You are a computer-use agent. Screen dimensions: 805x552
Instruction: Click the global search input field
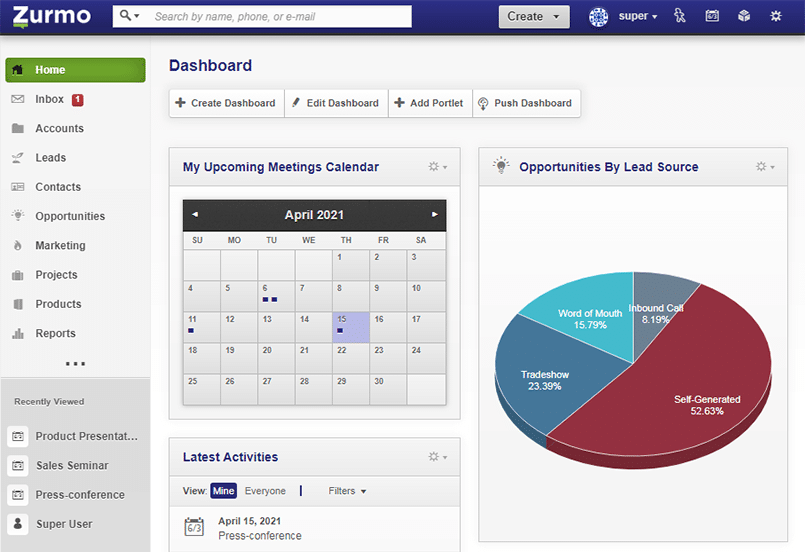pyautogui.click(x=280, y=16)
